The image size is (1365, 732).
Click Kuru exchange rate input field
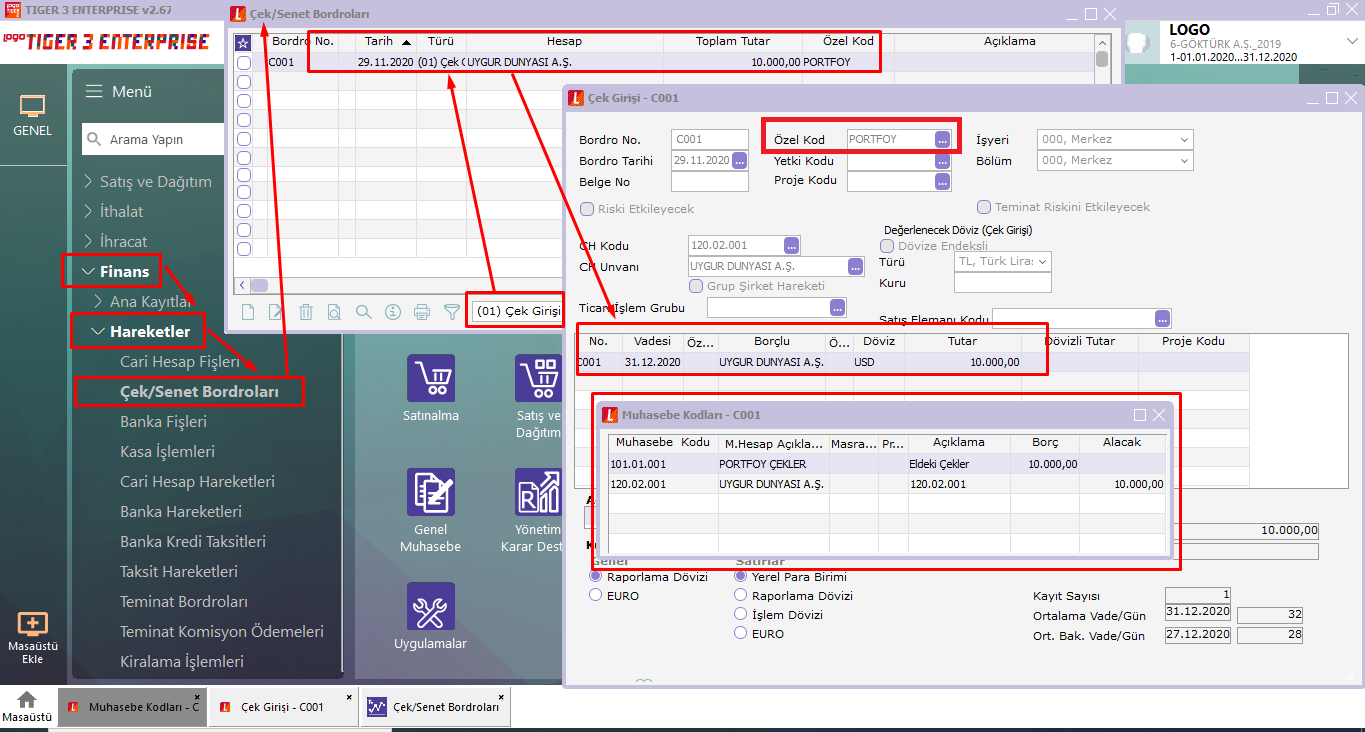point(1002,283)
